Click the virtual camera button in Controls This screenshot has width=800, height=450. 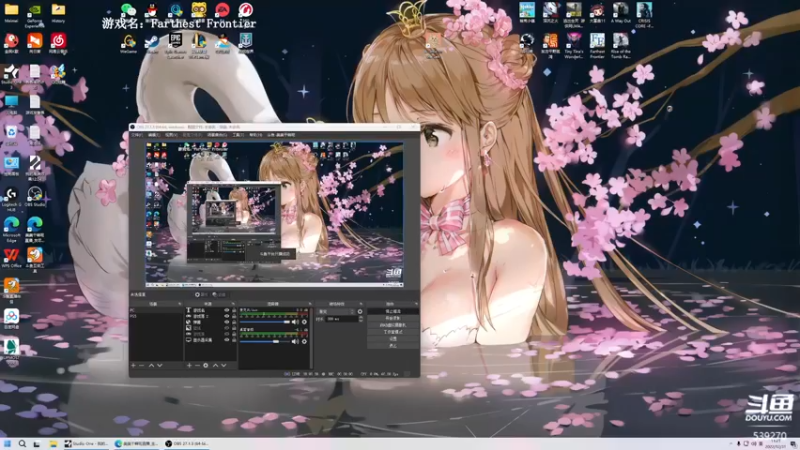(x=393, y=325)
